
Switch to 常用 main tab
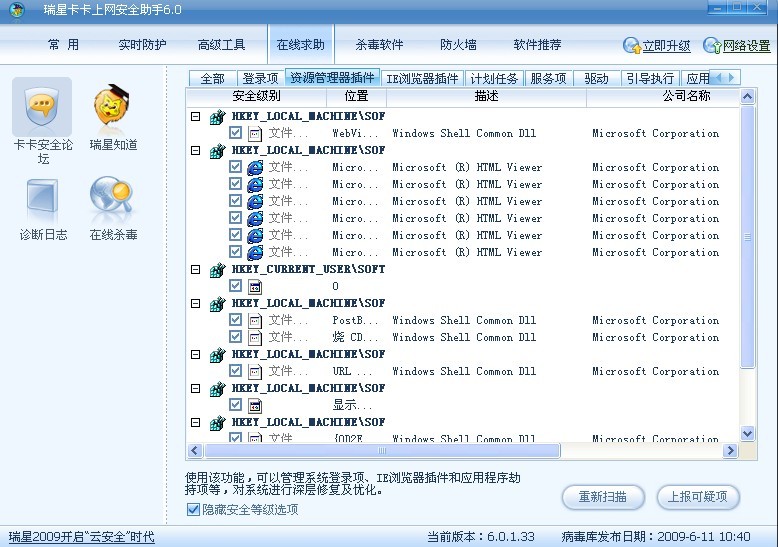tap(64, 45)
